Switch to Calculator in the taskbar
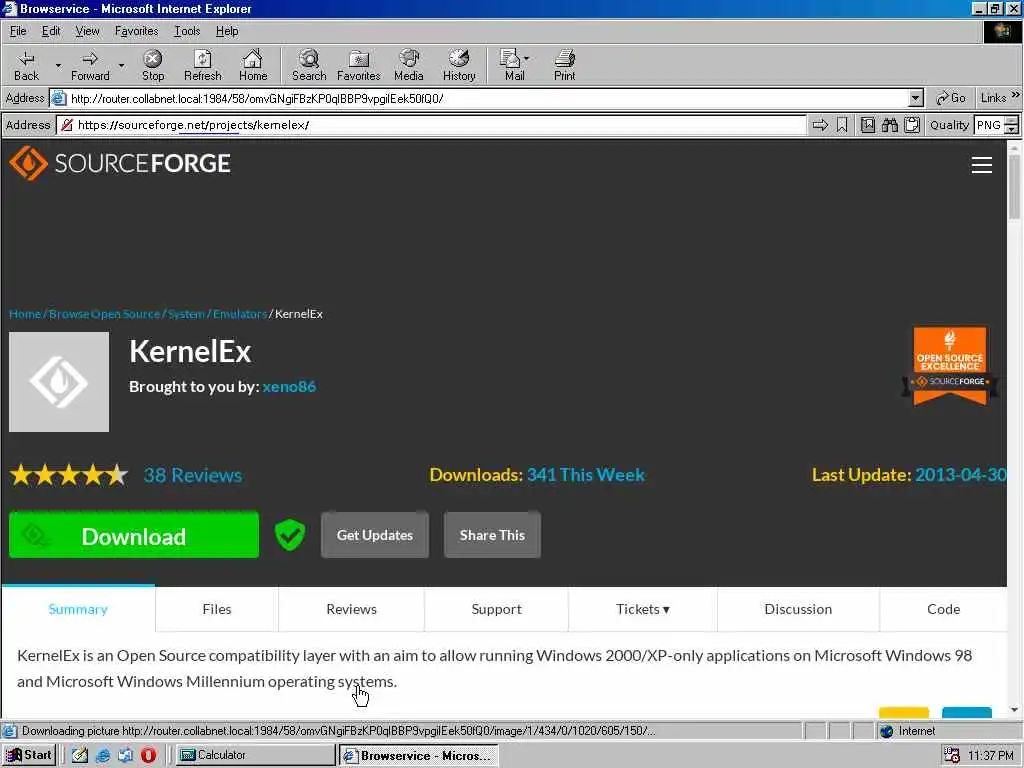This screenshot has height=768, width=1024. point(255,755)
